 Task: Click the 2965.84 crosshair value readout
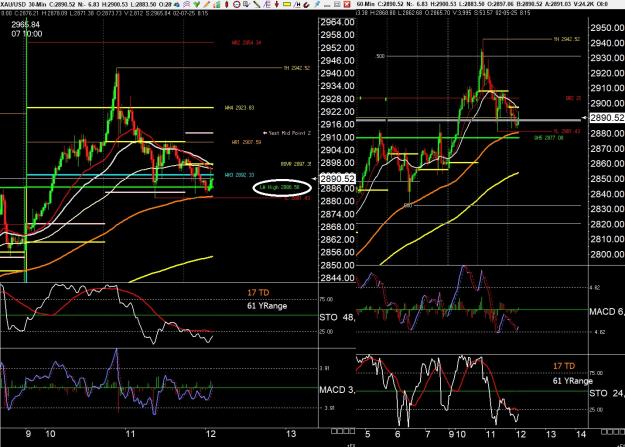click(26, 25)
